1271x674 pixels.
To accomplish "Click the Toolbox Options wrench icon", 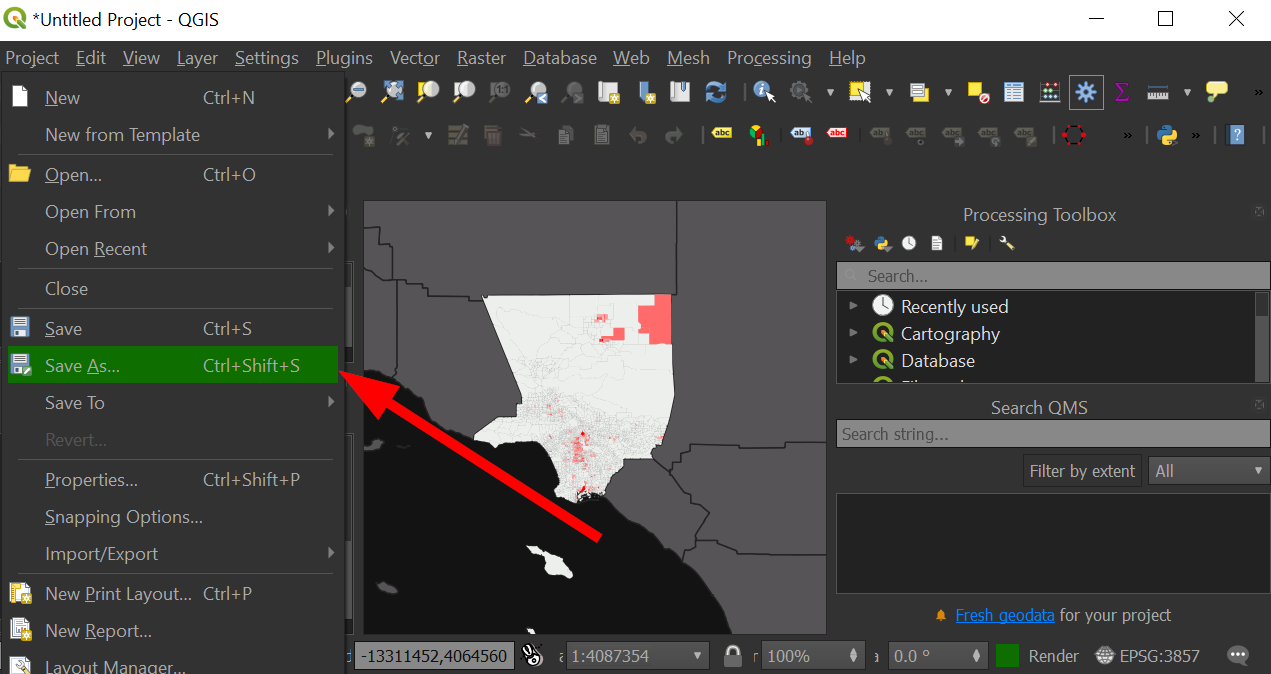I will tap(1007, 243).
